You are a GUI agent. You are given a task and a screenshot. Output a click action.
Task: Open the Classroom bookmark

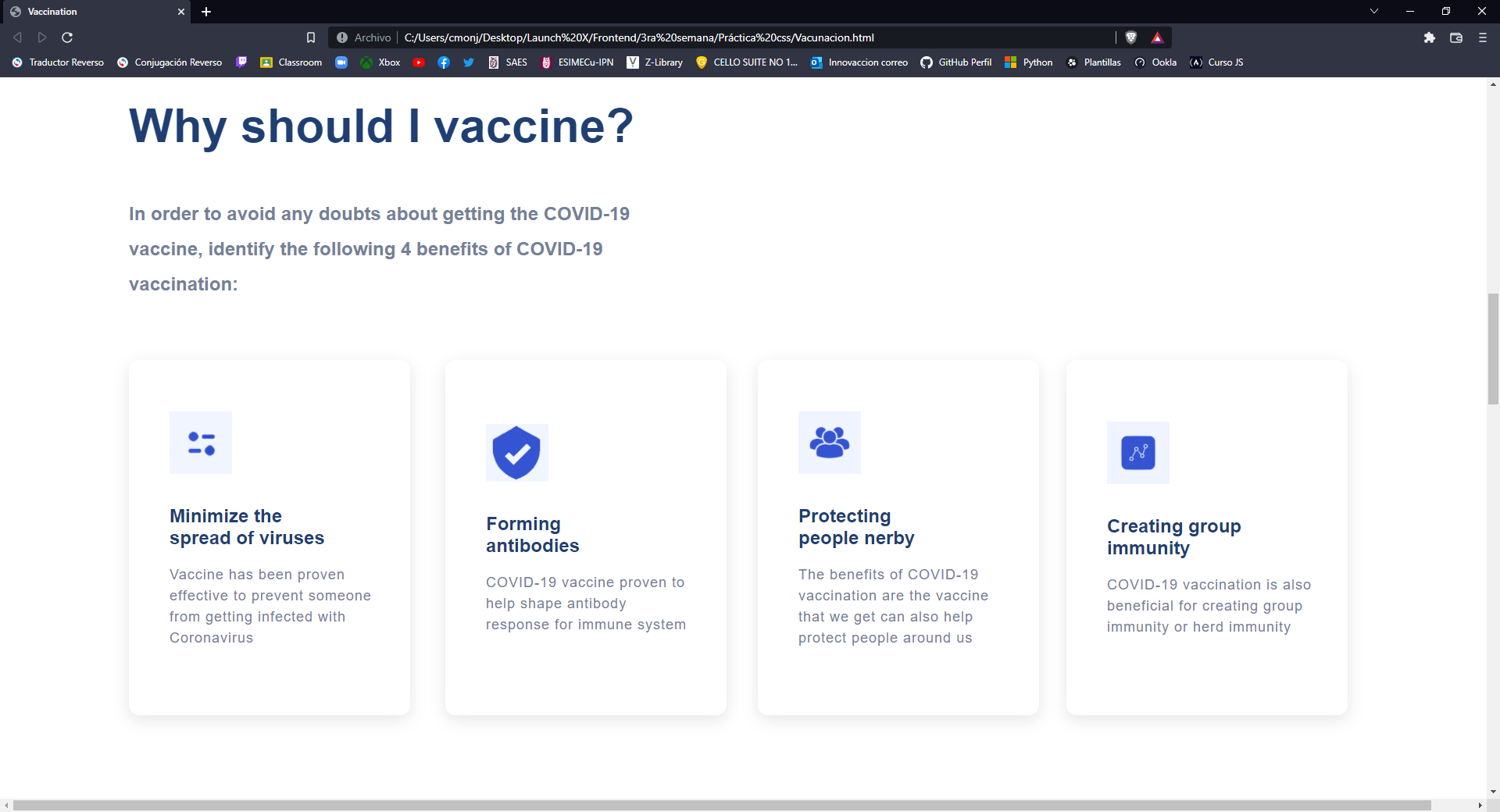click(291, 62)
